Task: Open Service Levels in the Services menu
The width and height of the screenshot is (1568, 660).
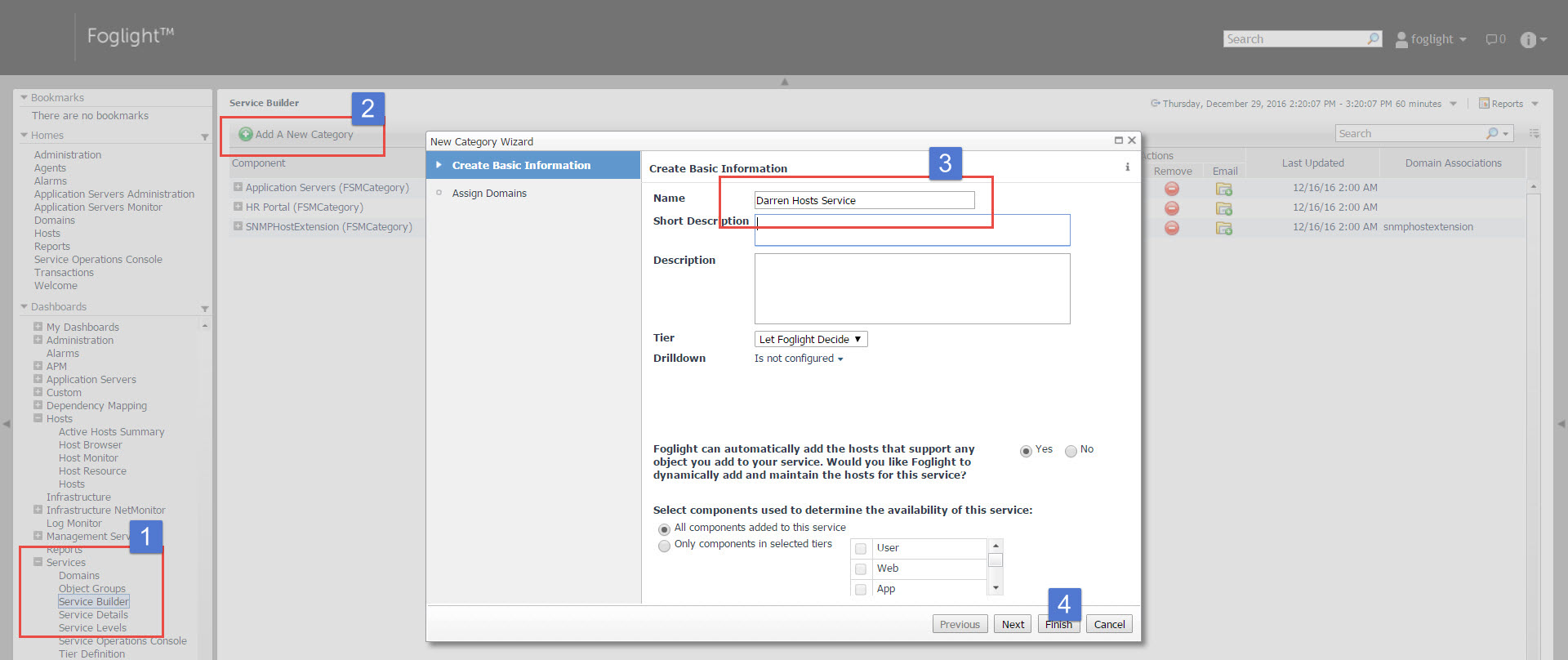Action: pyautogui.click(x=92, y=628)
